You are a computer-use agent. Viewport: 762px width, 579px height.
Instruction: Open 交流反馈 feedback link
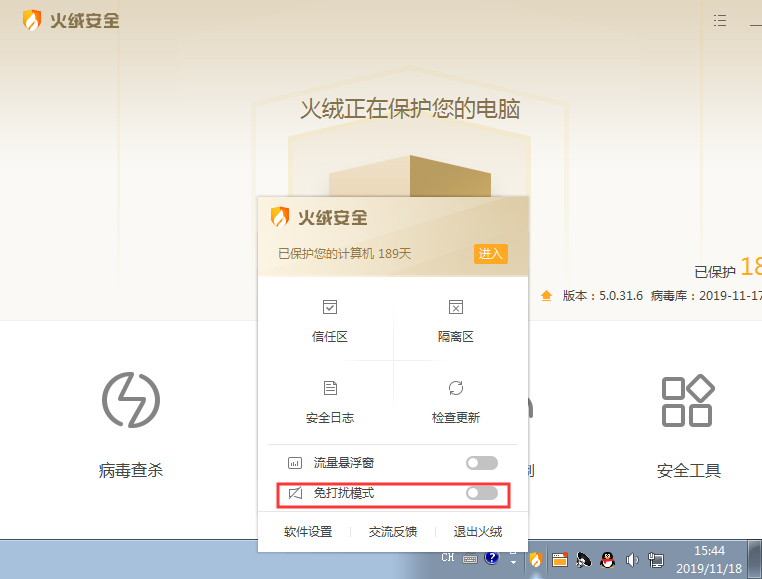click(x=393, y=532)
